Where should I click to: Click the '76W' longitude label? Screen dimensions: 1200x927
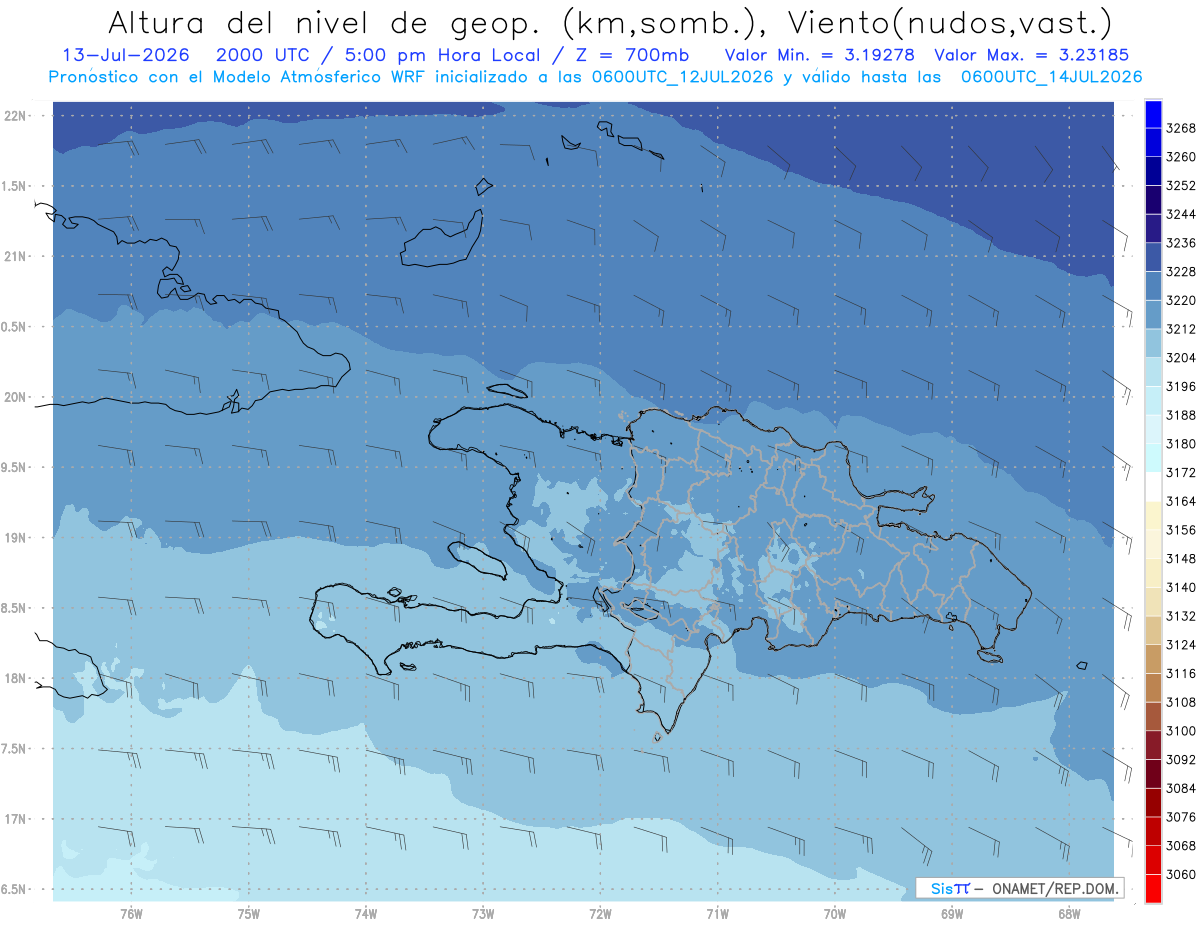coord(131,913)
